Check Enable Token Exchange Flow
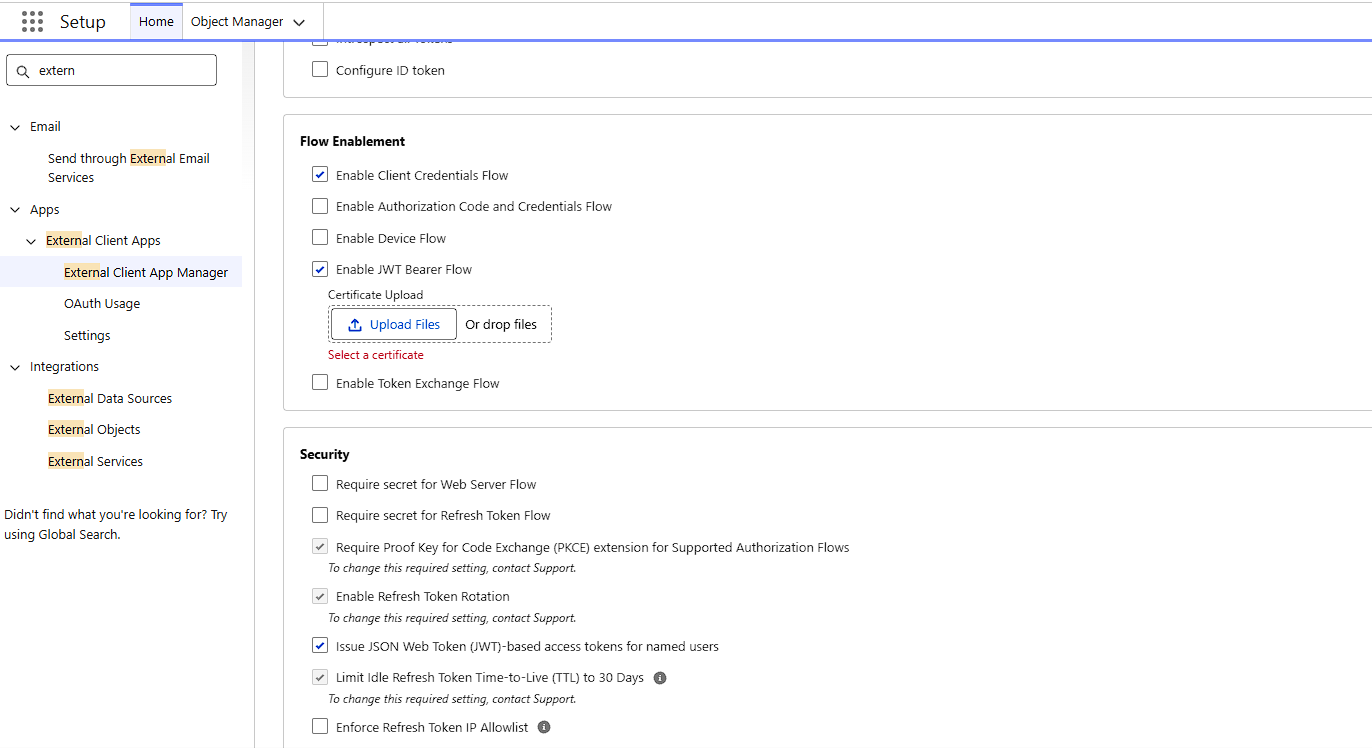 pos(320,383)
